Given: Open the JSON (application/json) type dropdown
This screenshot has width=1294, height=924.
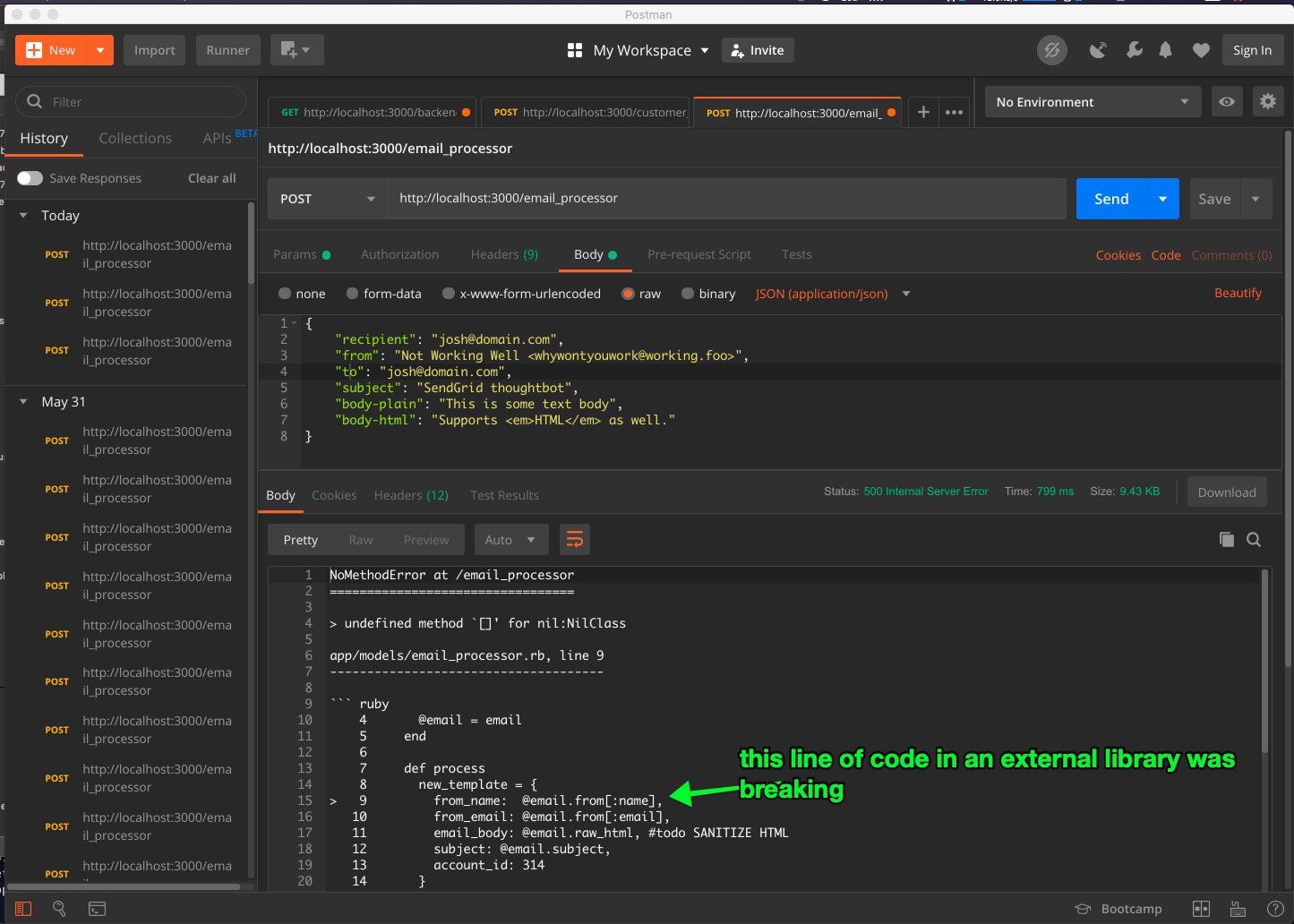Looking at the screenshot, I should click(x=832, y=294).
